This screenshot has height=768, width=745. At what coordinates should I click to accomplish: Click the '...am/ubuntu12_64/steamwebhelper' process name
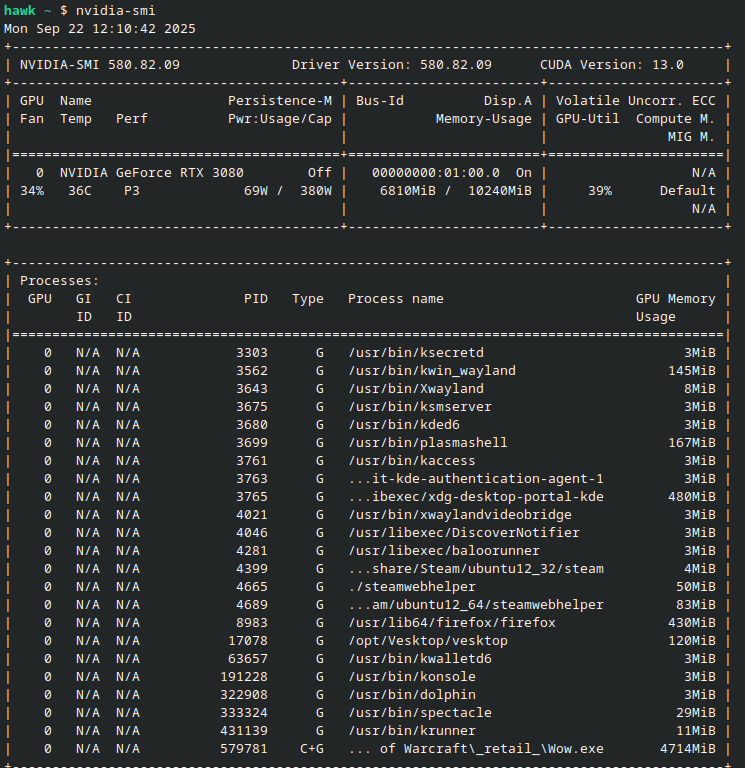[476, 605]
